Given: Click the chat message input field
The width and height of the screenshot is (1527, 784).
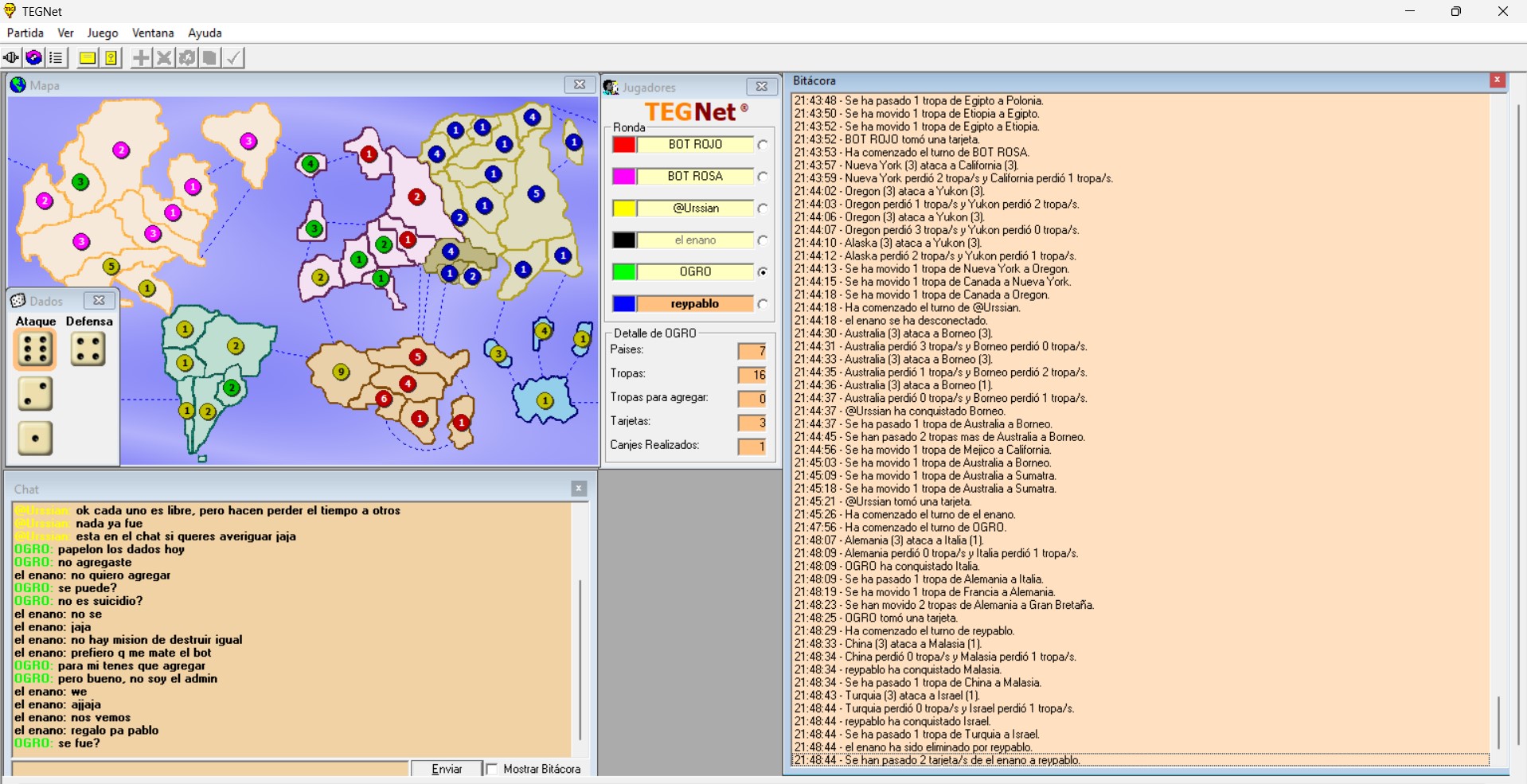Looking at the screenshot, I should pos(210,769).
